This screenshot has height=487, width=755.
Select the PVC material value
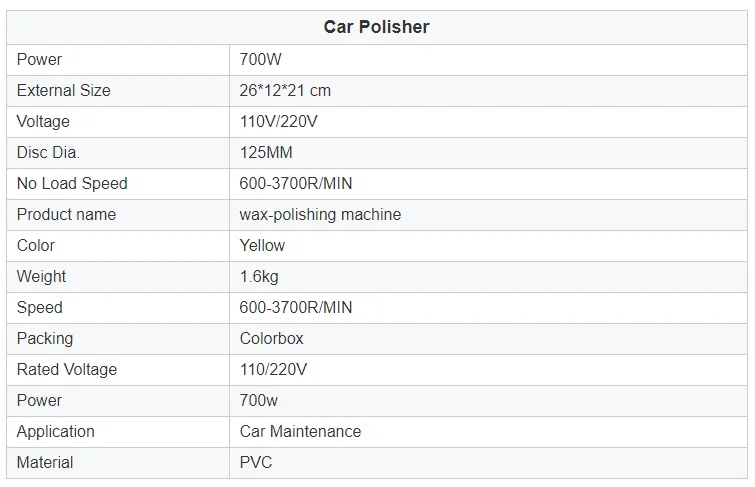(x=256, y=462)
